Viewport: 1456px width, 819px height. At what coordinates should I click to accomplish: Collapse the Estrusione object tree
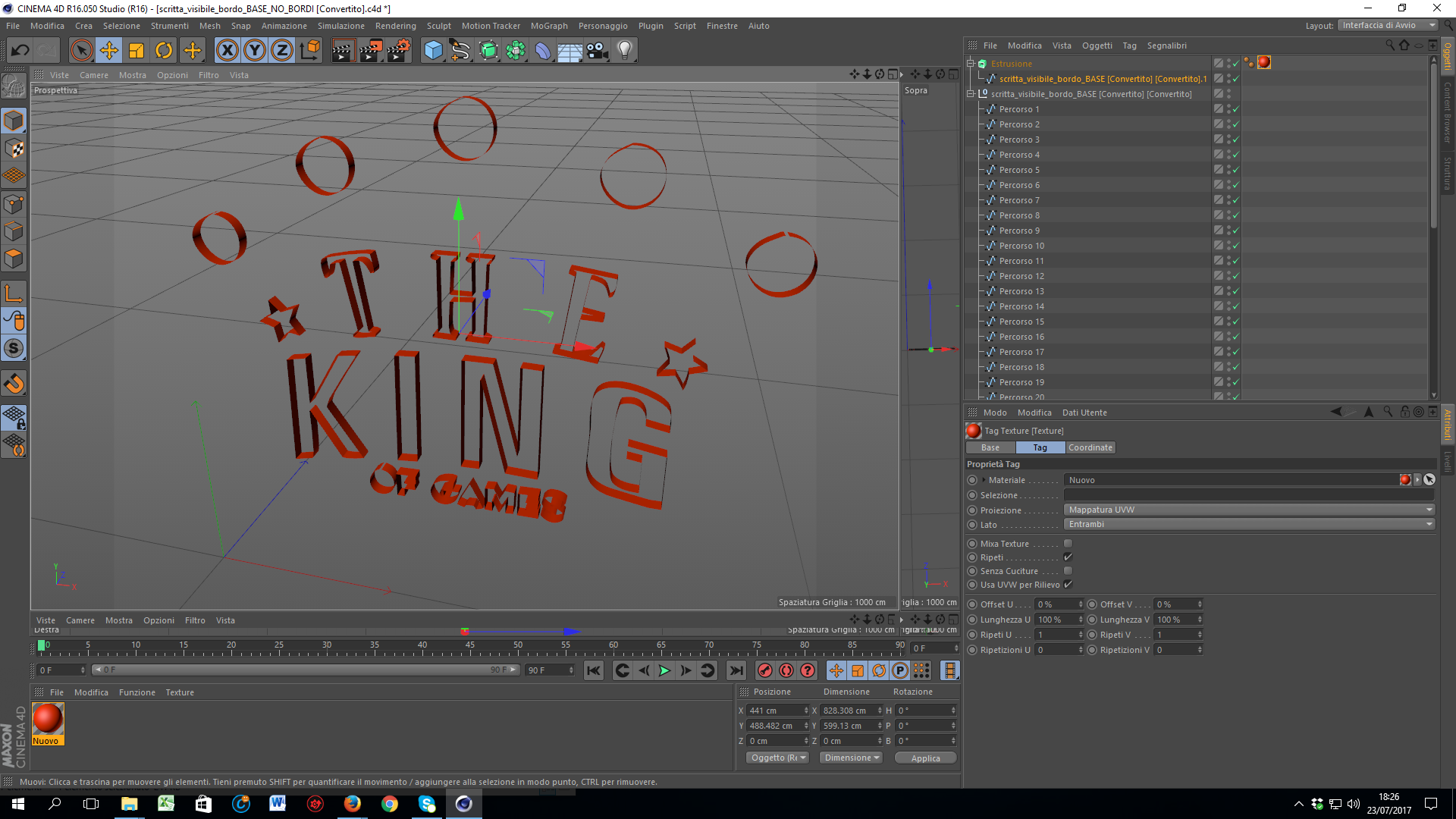(x=970, y=64)
